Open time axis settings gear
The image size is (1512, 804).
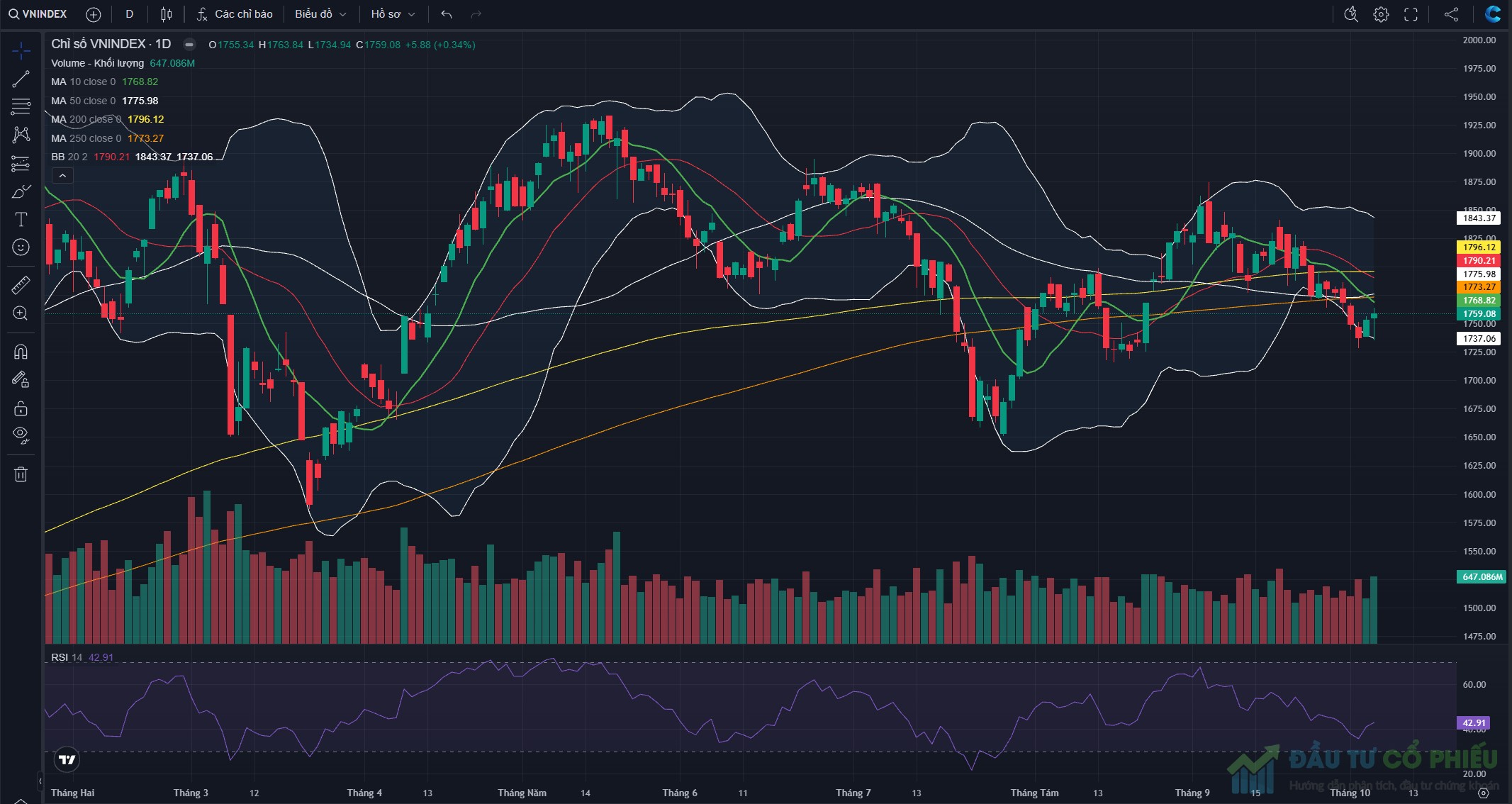(x=1483, y=793)
